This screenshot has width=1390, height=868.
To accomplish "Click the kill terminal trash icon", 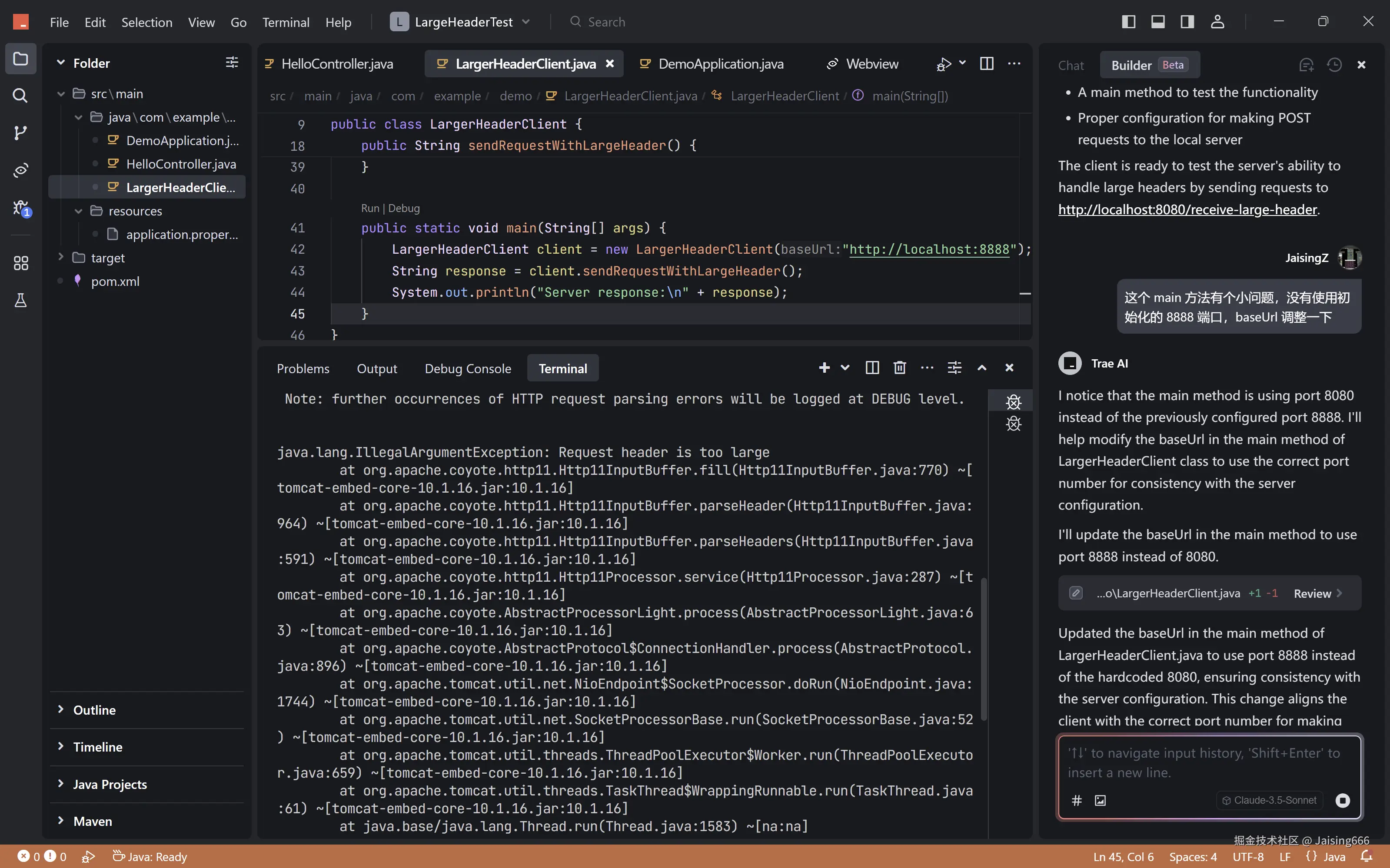I will coord(899,368).
